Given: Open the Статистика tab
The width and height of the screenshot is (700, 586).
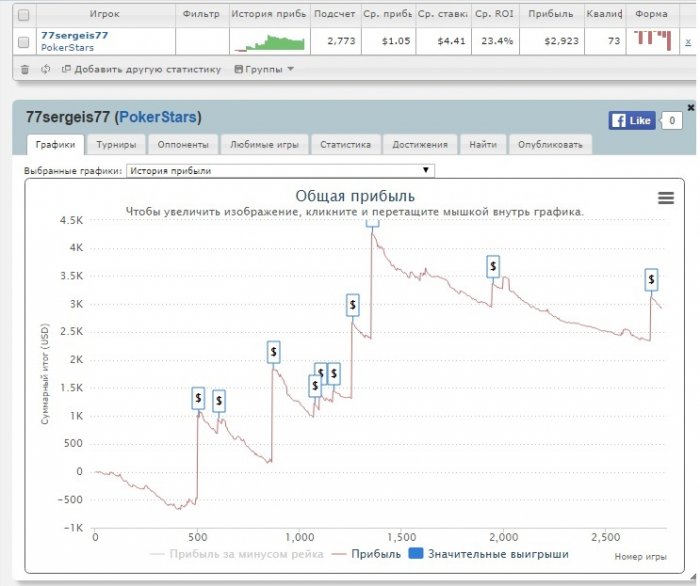Looking at the screenshot, I should (346, 145).
